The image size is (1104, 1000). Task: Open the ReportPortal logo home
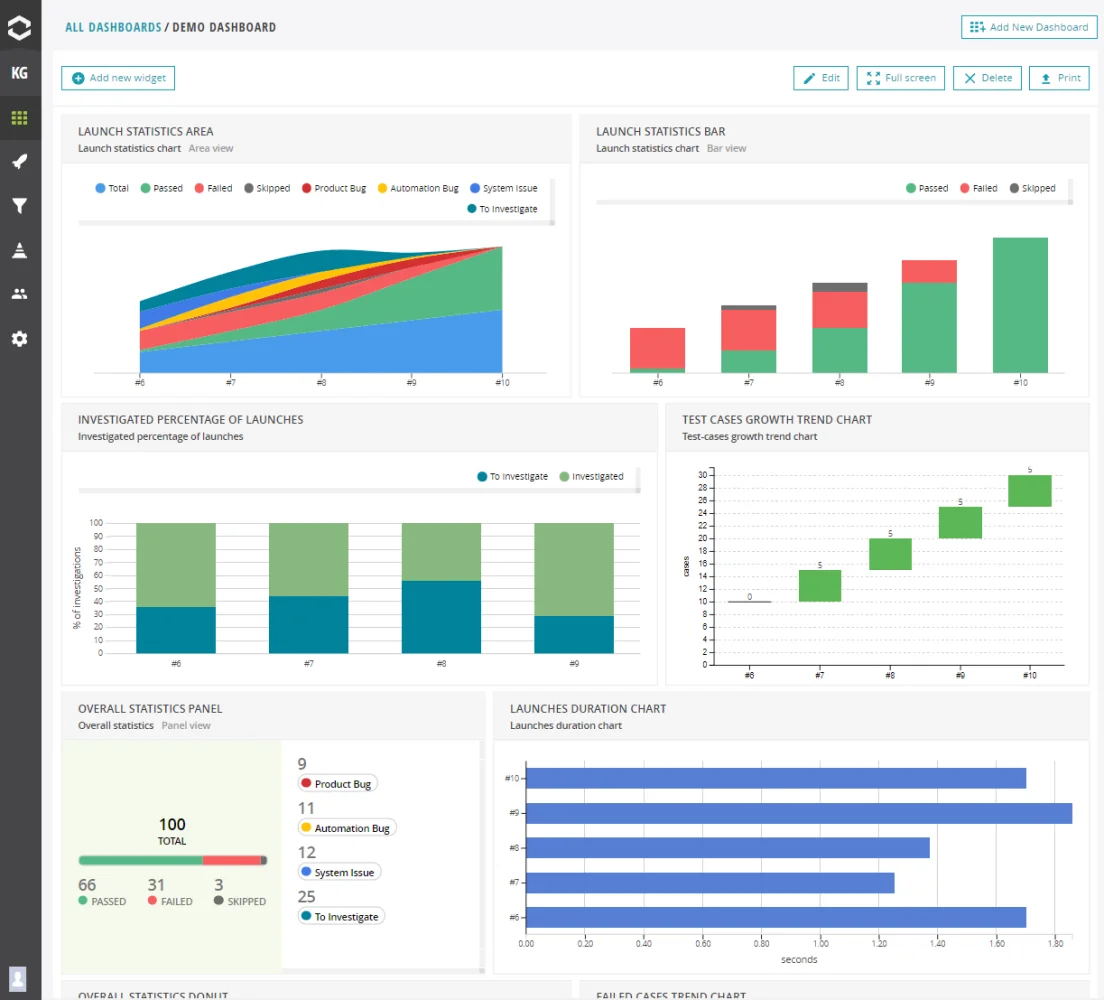pos(20,27)
